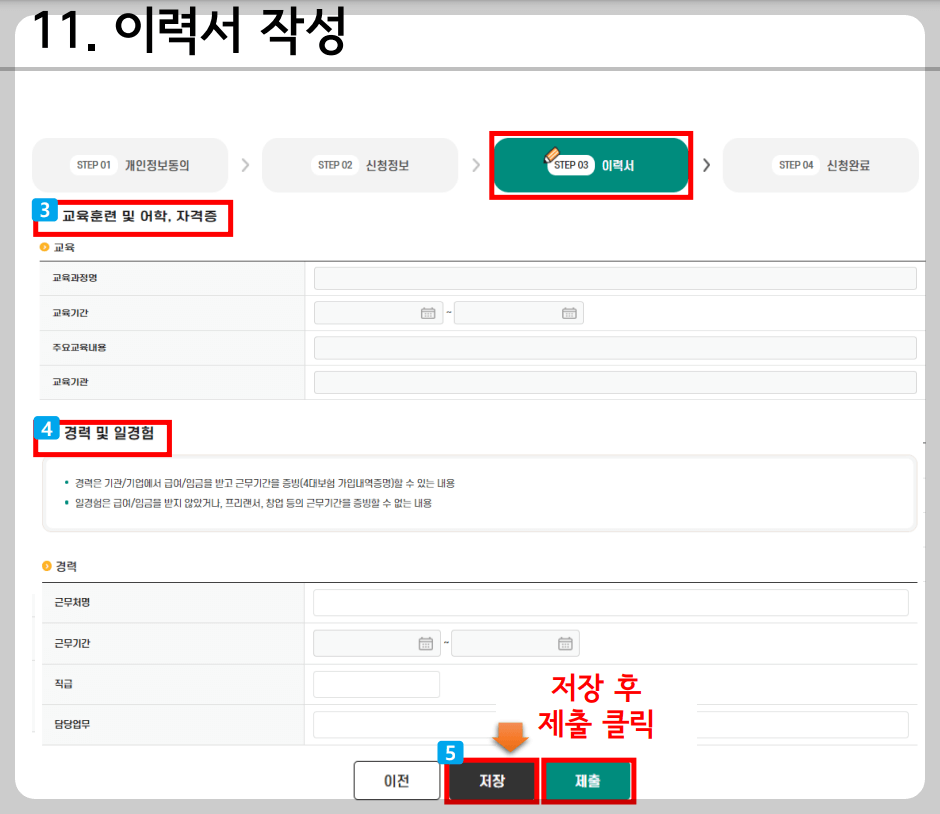This screenshot has width=940, height=814.
Task: Open the STEP 04 신청완료 step
Action: click(x=820, y=165)
